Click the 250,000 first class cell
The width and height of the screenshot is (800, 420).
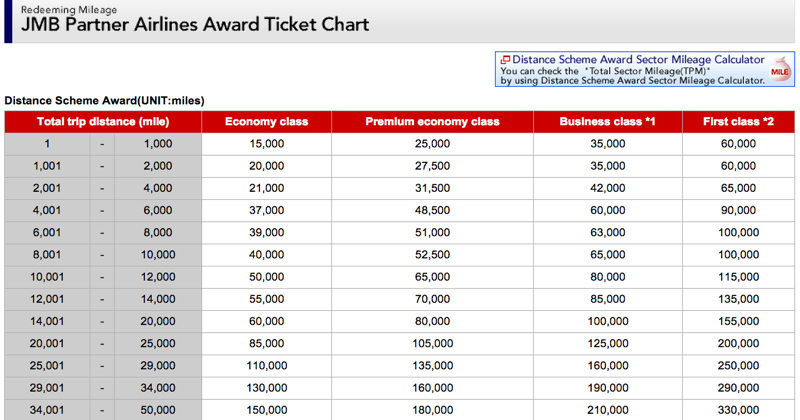coord(738,366)
